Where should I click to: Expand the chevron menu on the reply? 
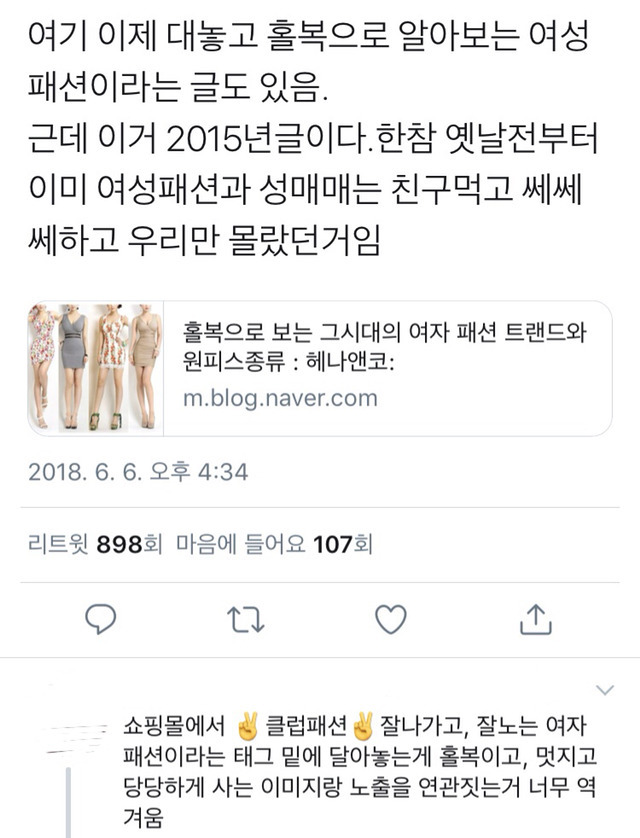[604, 690]
